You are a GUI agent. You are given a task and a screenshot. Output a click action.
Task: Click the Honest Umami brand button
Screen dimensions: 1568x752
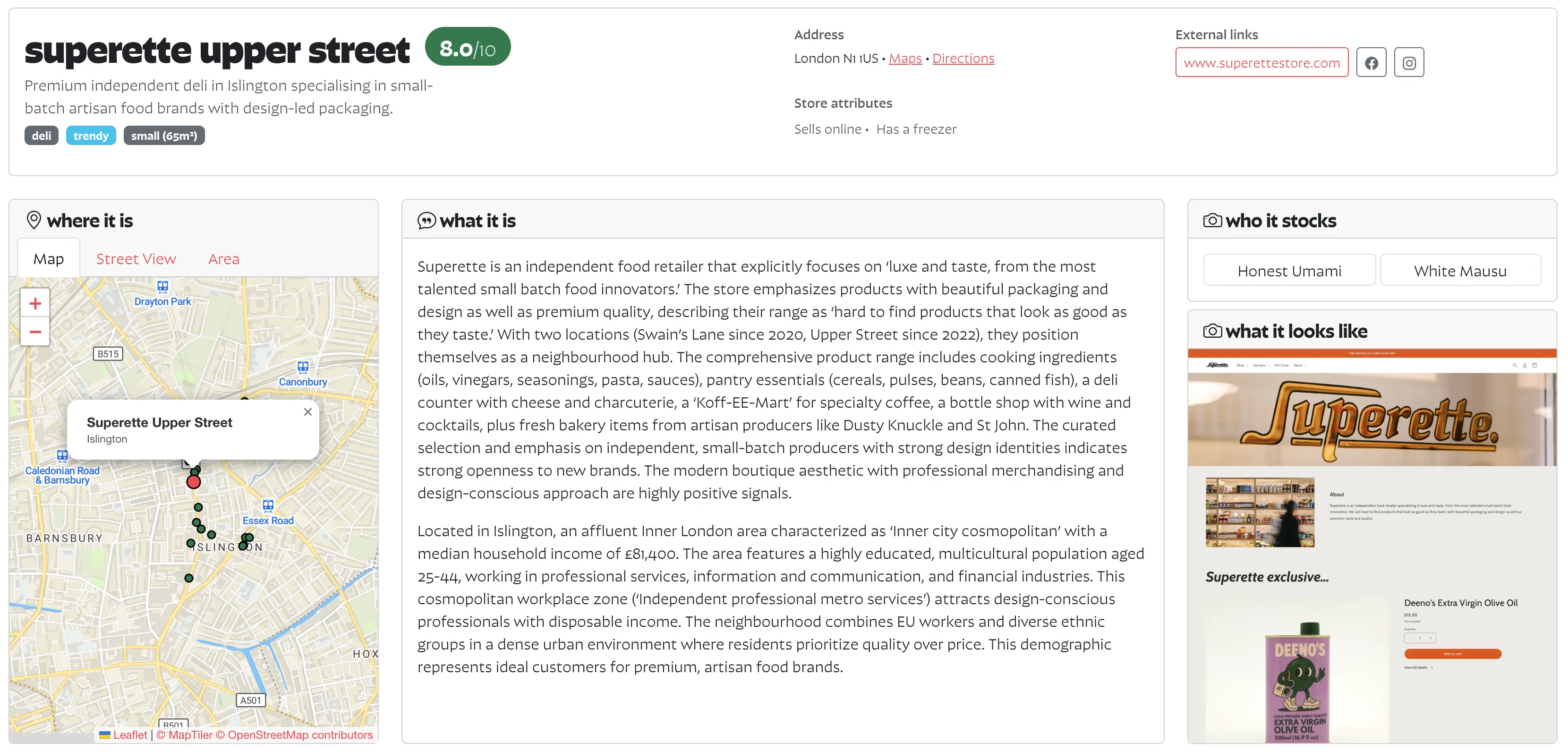point(1288,271)
